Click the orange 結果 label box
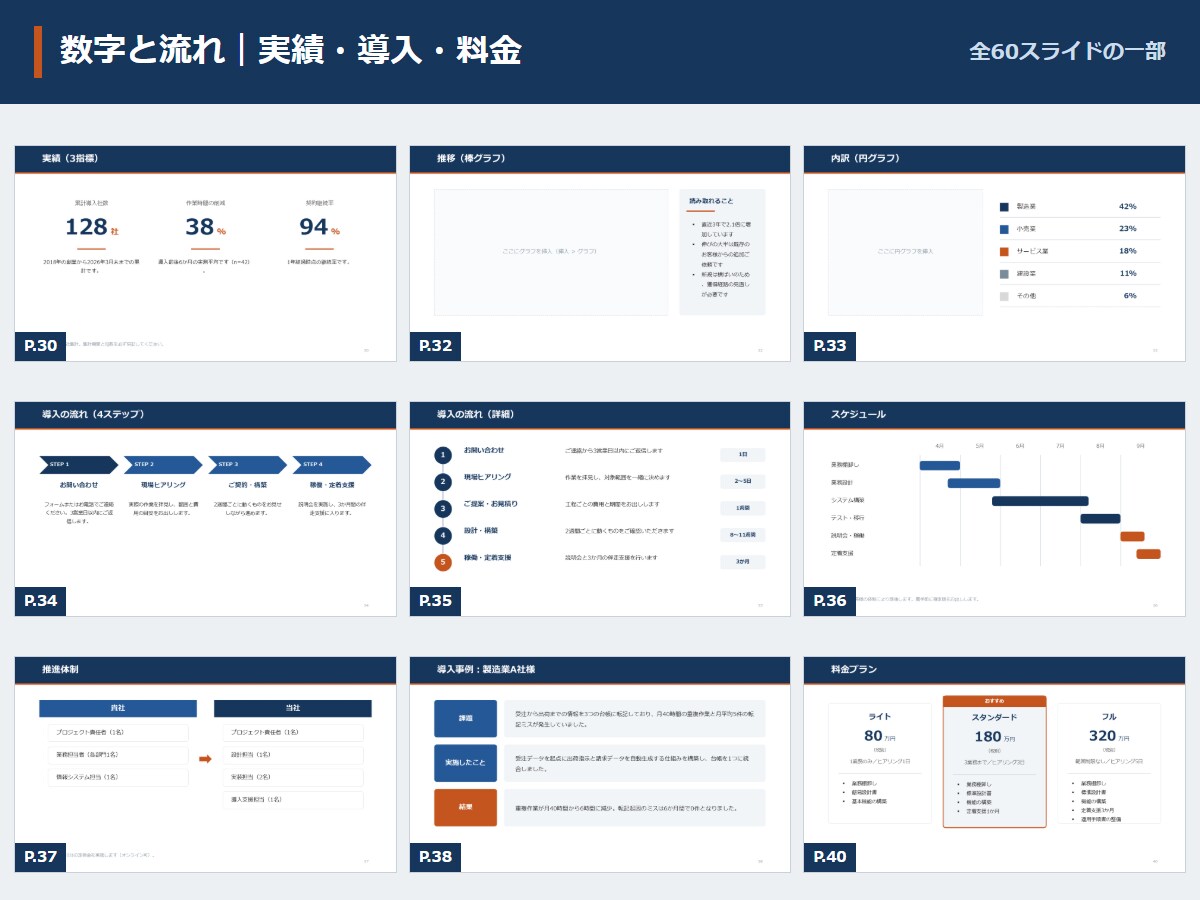 [x=465, y=807]
